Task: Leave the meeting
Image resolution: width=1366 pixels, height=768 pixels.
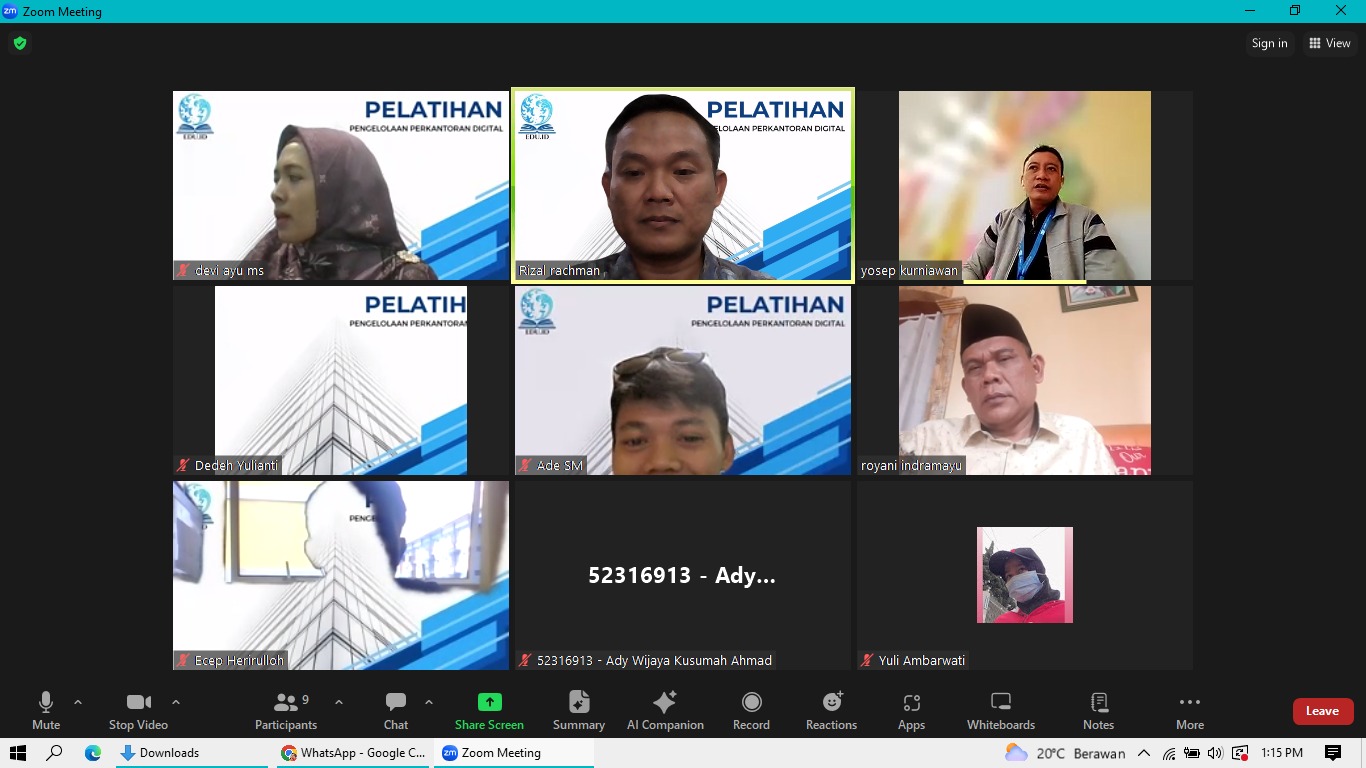Action: [x=1323, y=710]
